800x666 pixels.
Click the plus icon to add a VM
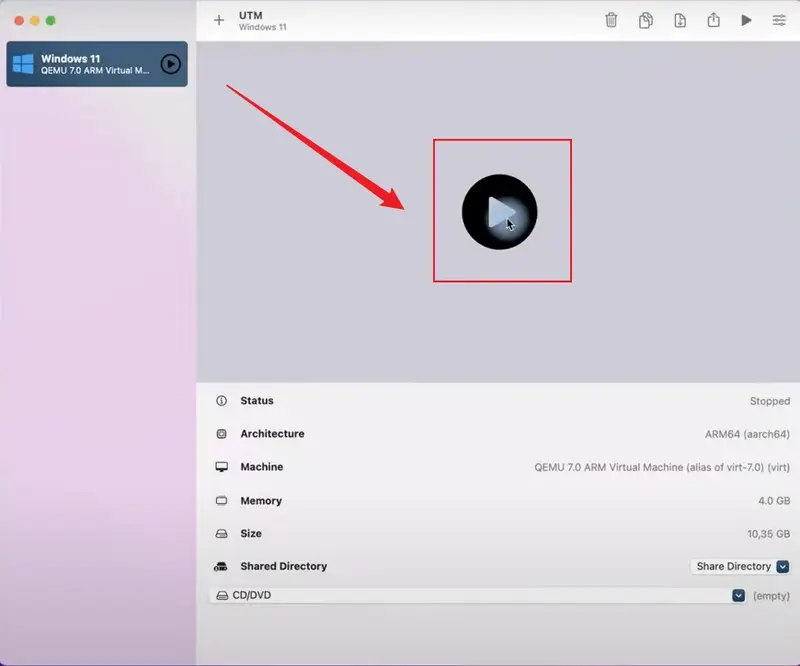pyautogui.click(x=219, y=20)
